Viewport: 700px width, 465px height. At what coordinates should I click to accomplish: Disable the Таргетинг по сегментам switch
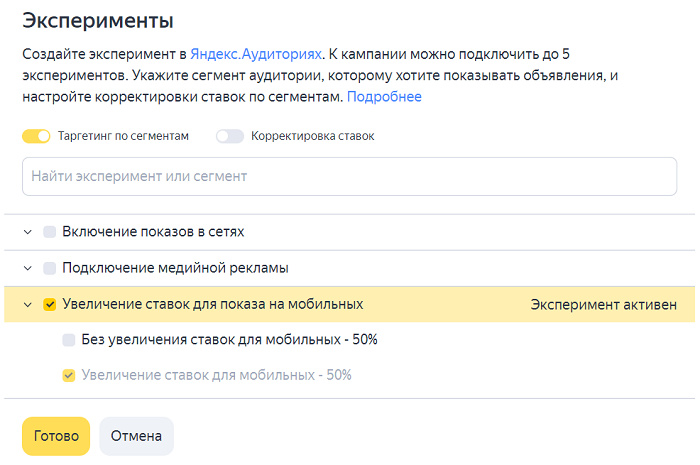36,136
